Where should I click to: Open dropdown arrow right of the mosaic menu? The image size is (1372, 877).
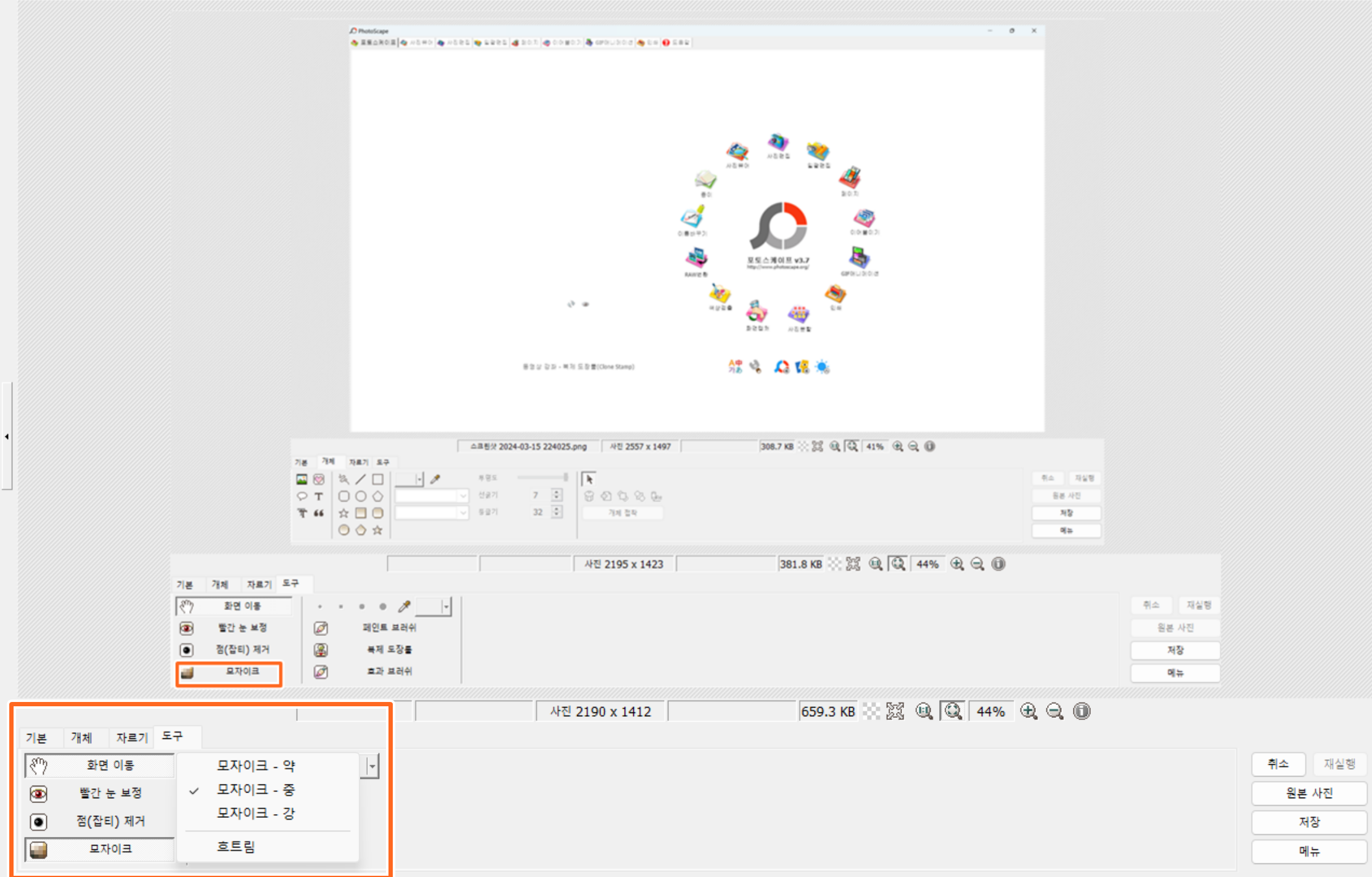coord(372,767)
